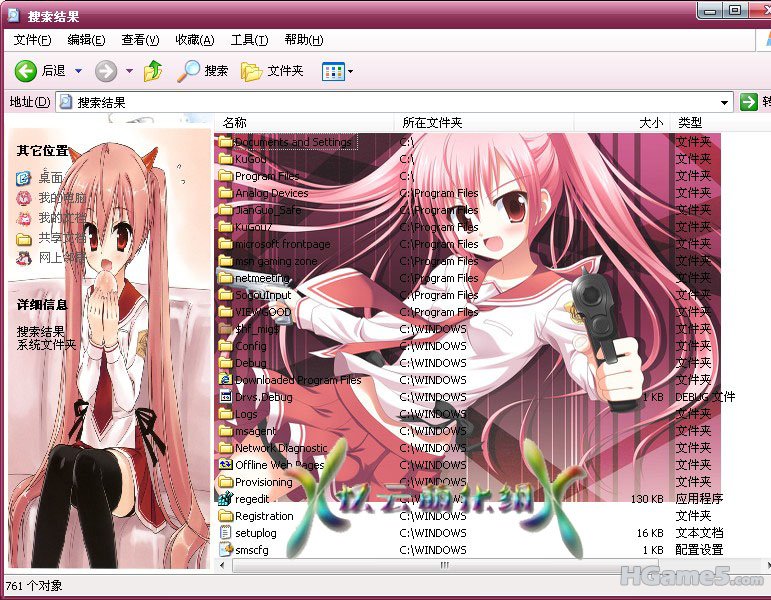Image resolution: width=771 pixels, height=600 pixels.
Task: Select the Program Files folder name
Action: click(267, 176)
